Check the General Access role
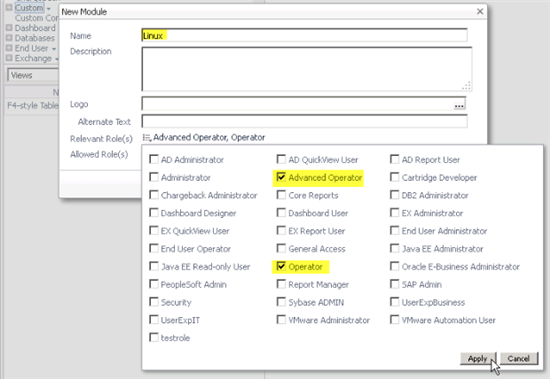 click(x=281, y=248)
